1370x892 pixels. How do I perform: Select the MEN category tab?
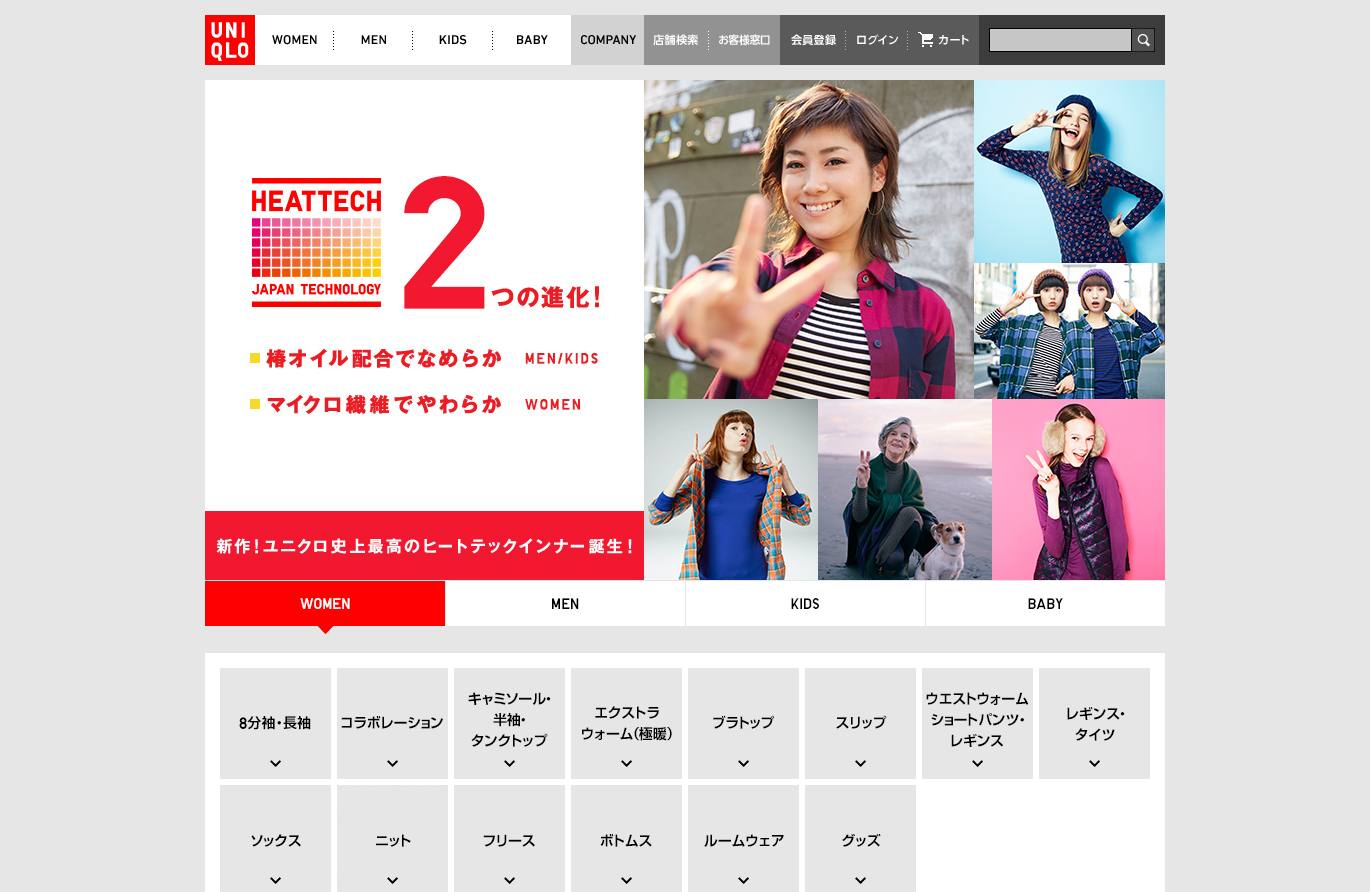click(565, 604)
